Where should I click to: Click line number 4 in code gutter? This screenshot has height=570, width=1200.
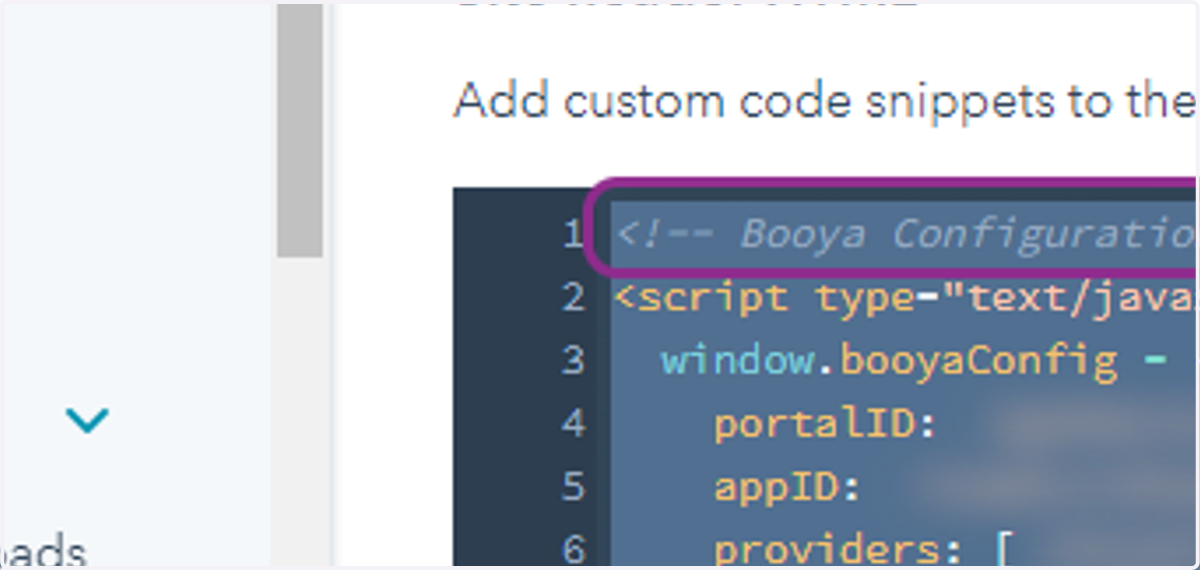pos(572,424)
